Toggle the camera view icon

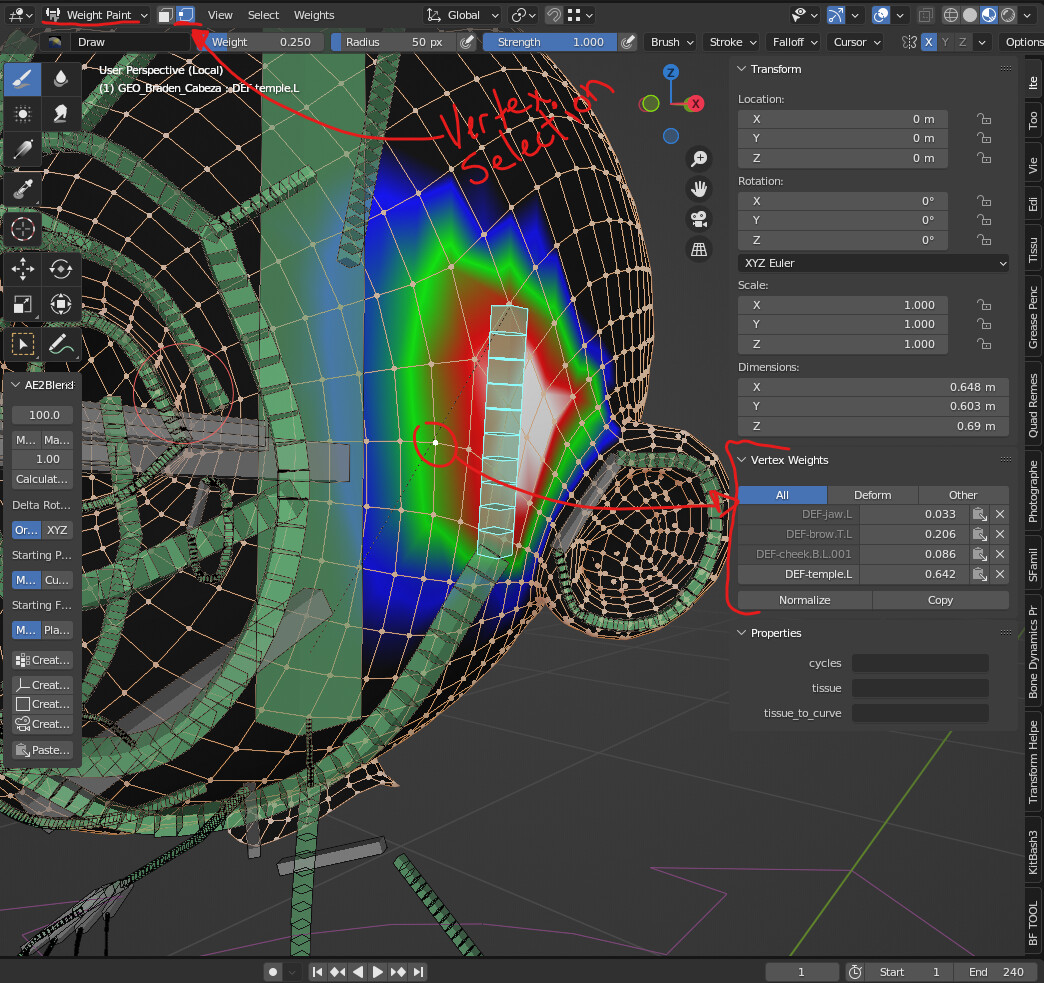(x=698, y=219)
